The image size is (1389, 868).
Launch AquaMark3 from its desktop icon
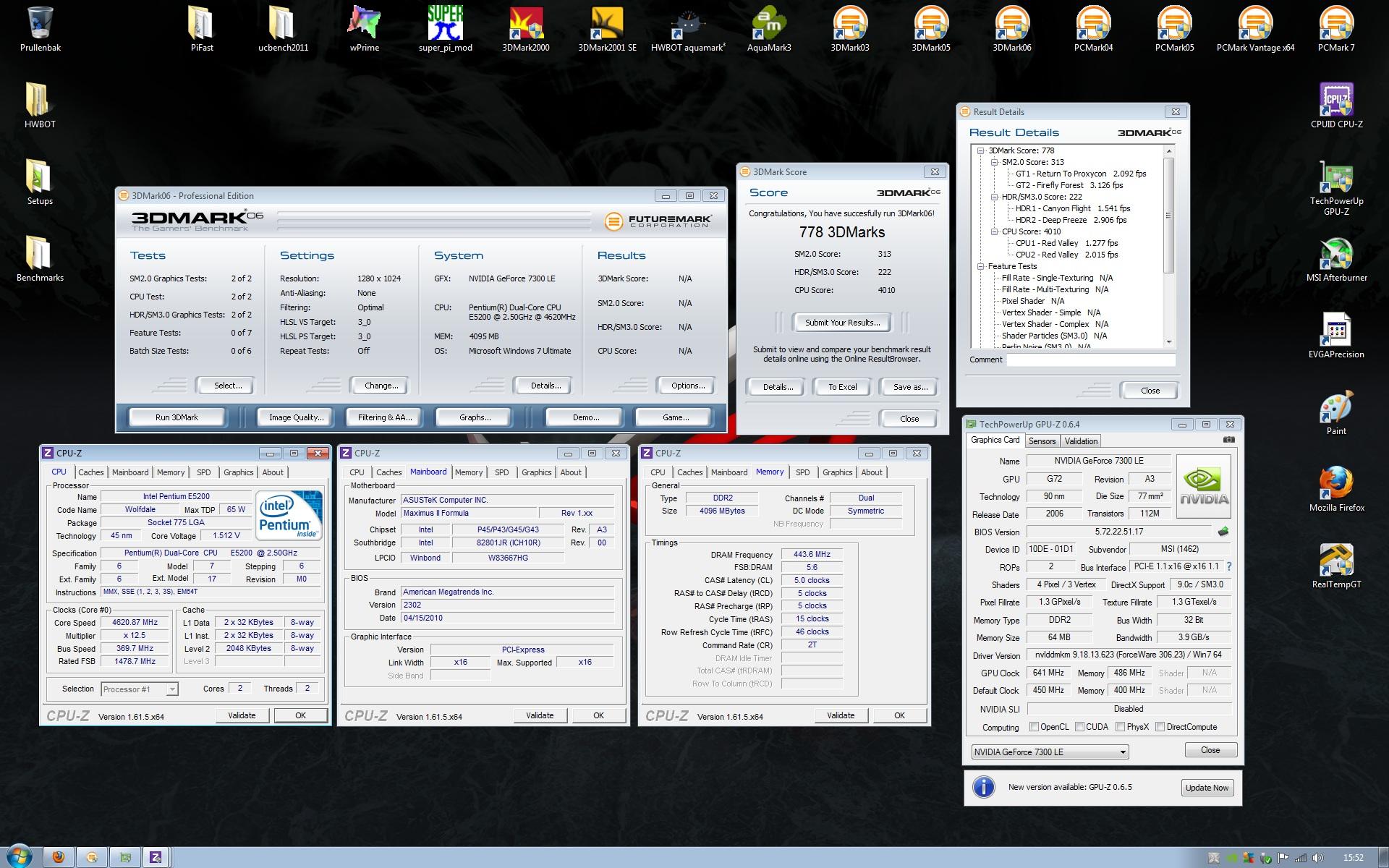pos(769,29)
